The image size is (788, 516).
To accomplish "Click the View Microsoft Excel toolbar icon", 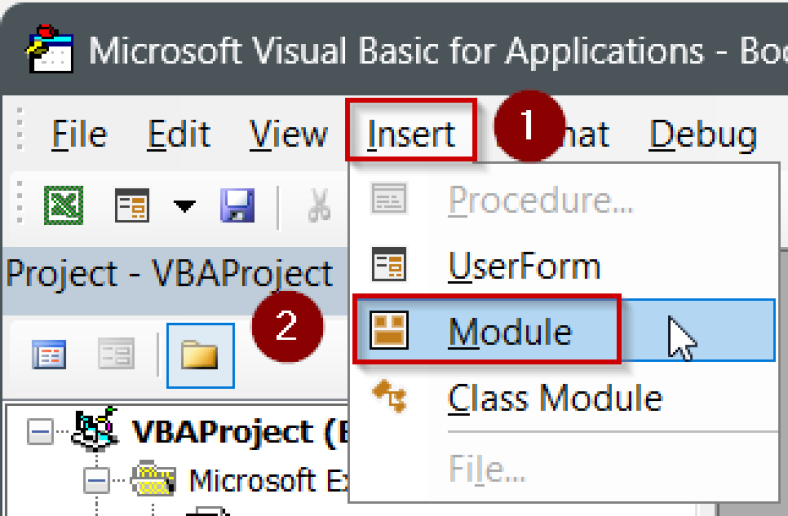I will pyautogui.click(x=63, y=206).
